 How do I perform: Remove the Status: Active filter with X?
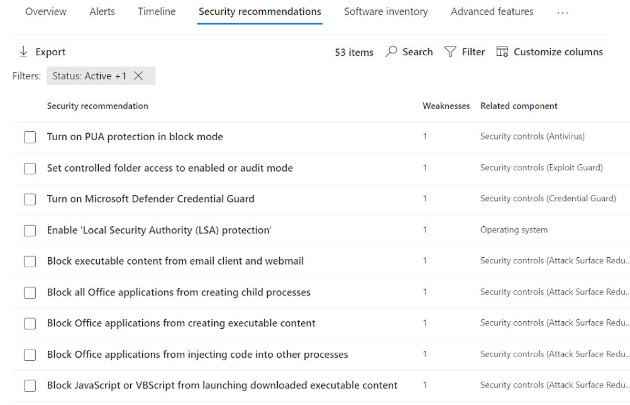[138, 76]
